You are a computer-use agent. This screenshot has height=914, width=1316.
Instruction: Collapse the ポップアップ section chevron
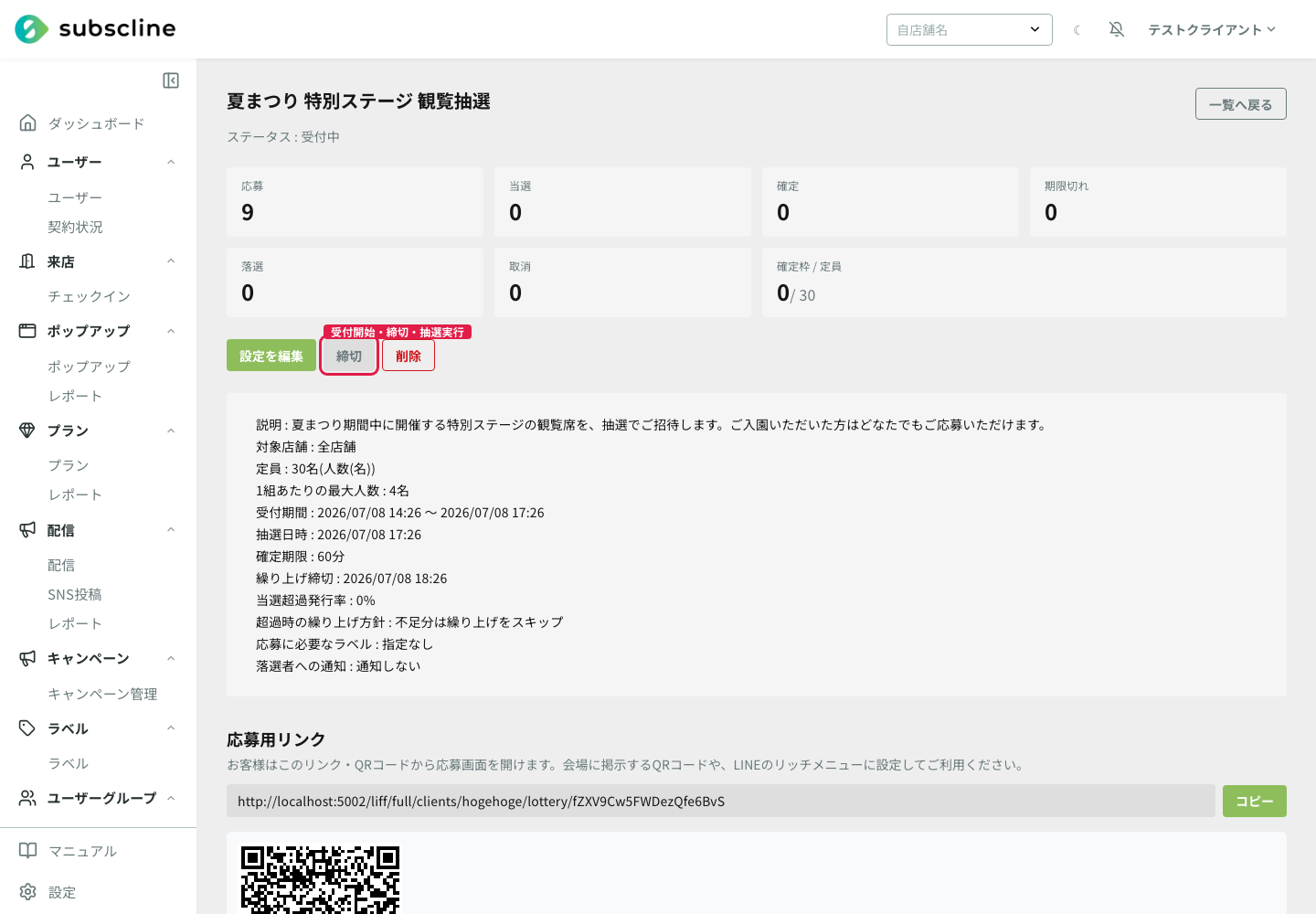point(171,331)
